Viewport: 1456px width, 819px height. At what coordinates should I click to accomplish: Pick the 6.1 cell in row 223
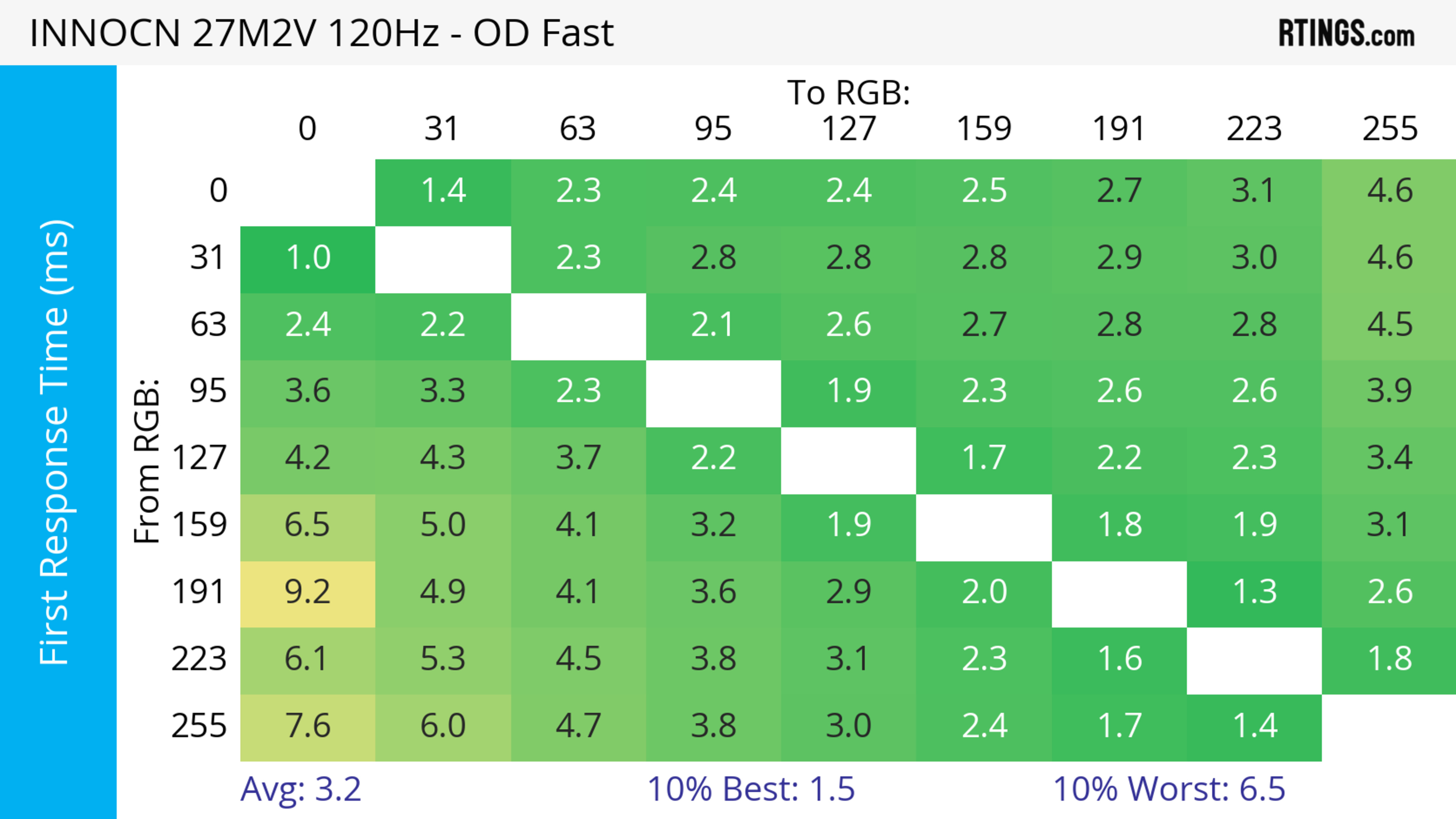308,659
